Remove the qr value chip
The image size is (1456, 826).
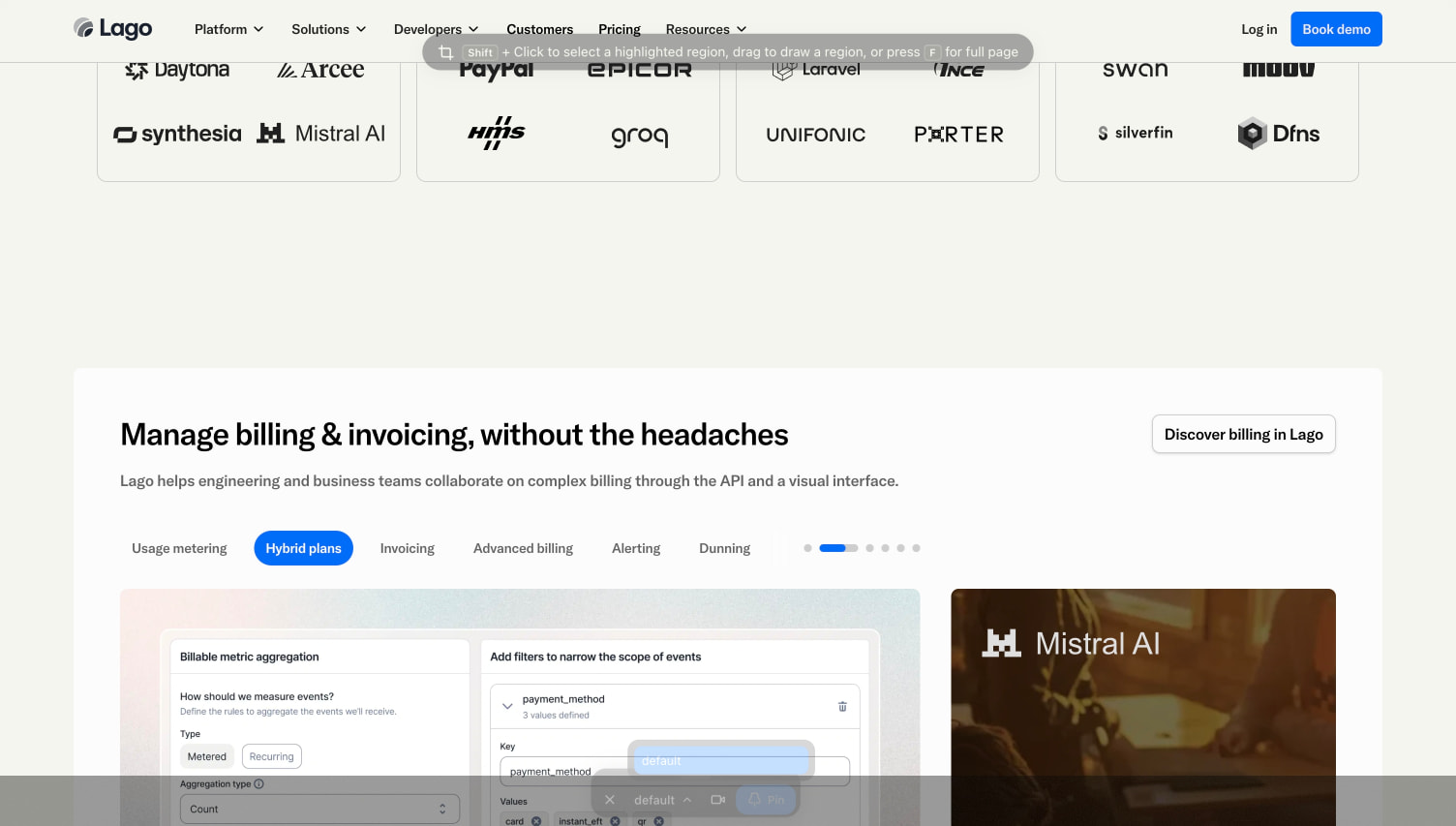(658, 821)
